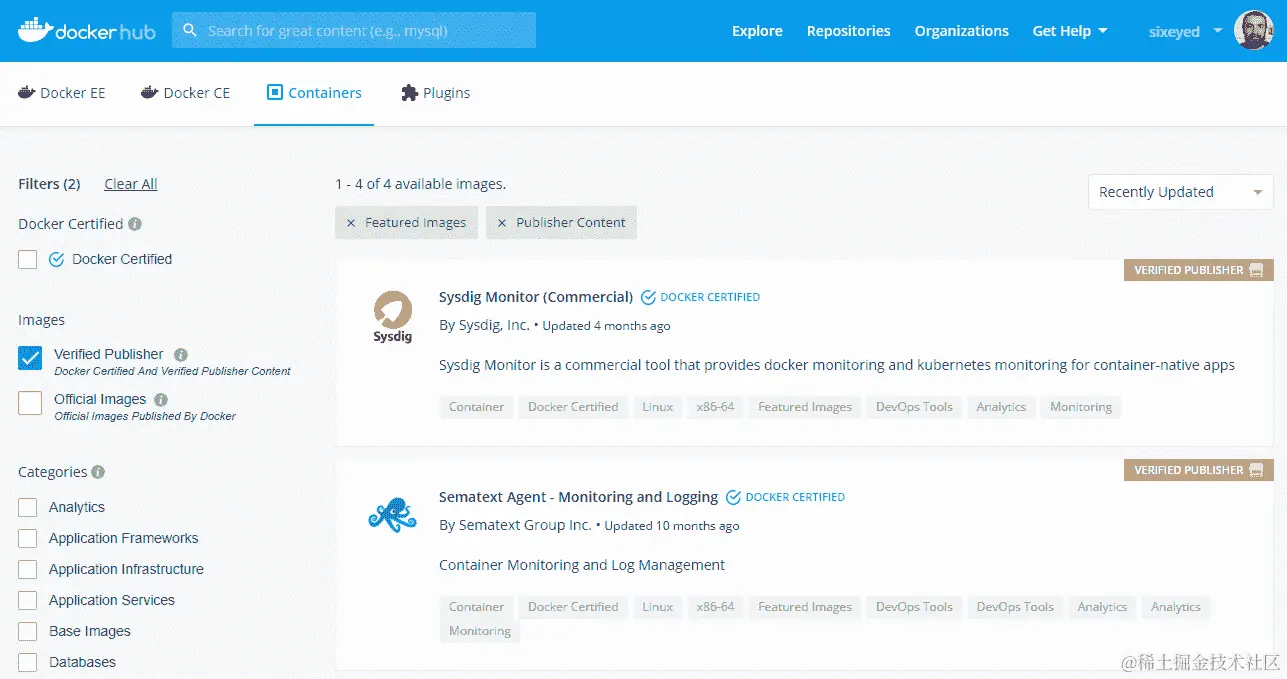Open the Plugins tab
Image resolution: width=1287 pixels, height=679 pixels.
[x=435, y=93]
